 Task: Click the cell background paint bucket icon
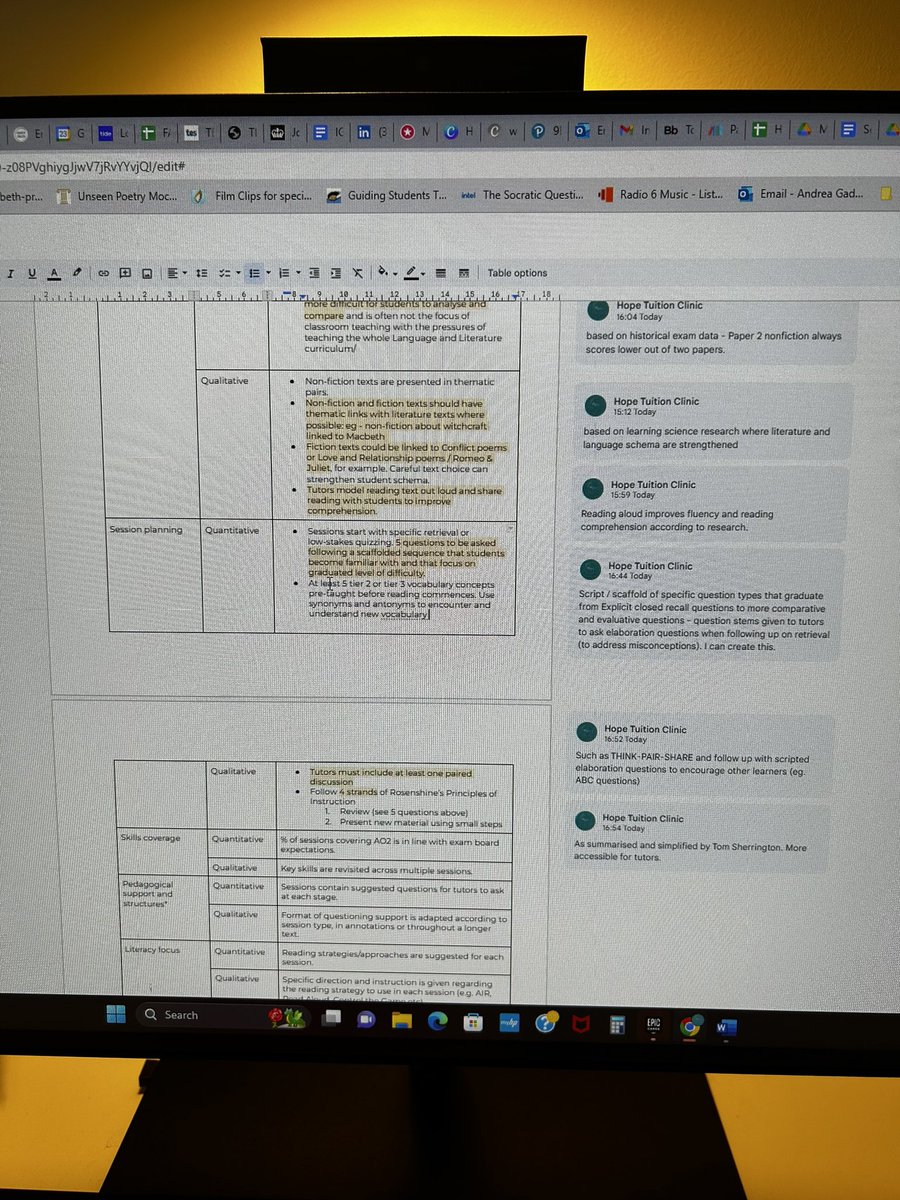click(x=383, y=272)
